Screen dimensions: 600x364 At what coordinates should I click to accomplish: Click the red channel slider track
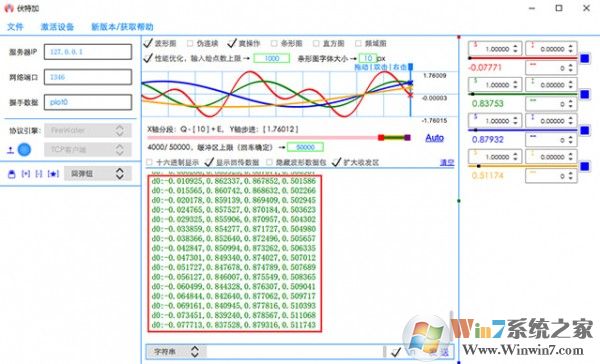click(523, 58)
